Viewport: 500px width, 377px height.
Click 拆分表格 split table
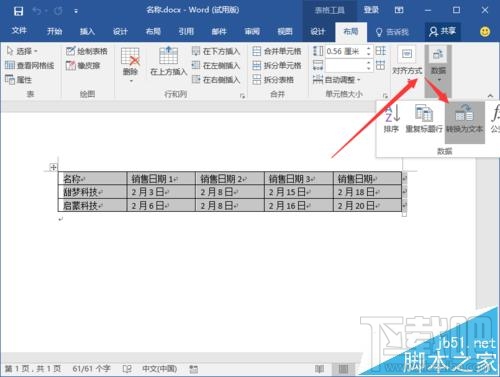[273, 80]
